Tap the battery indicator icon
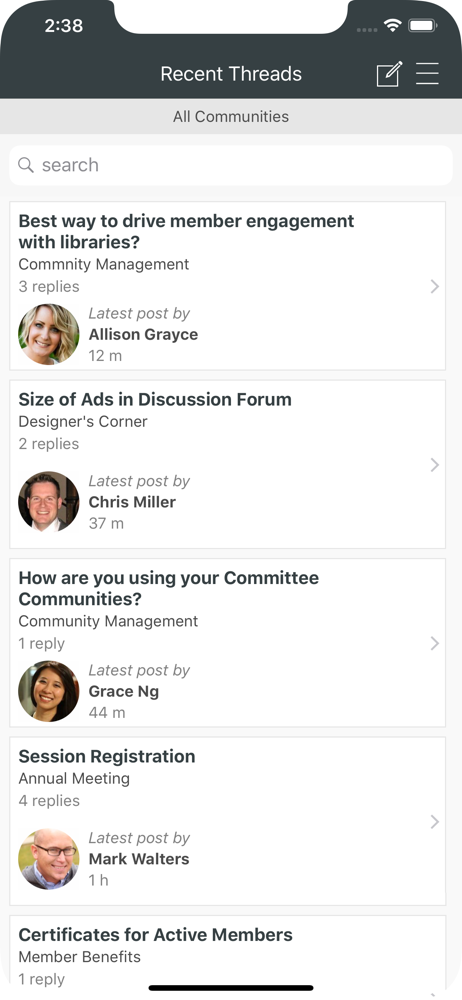This screenshot has width=462, height=1000. coord(422,26)
